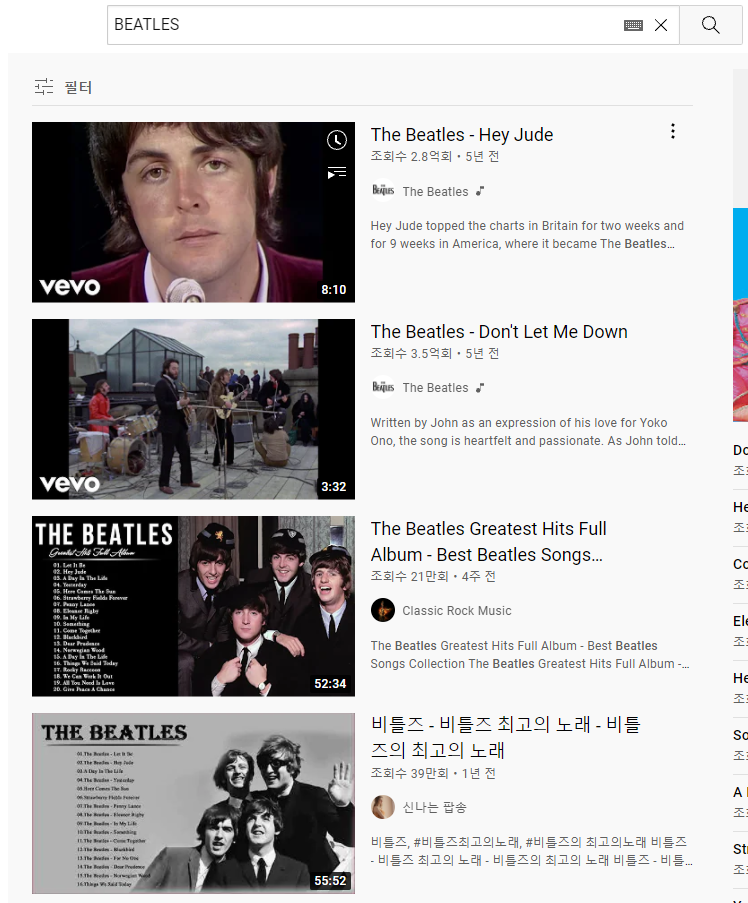Viewport: 748px width, 903px height.
Task: Open The Beatles channel avatar under Hey Jude
Action: tap(383, 191)
